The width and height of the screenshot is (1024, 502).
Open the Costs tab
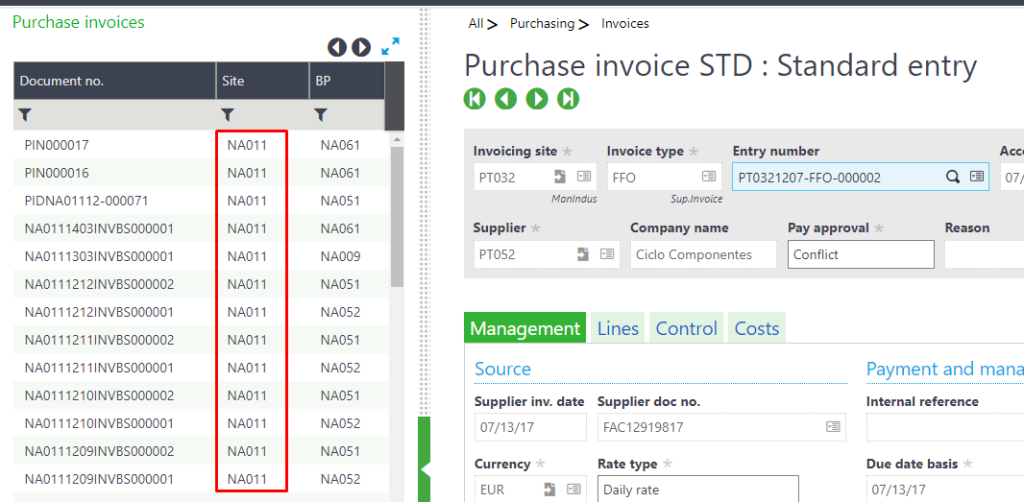756,328
